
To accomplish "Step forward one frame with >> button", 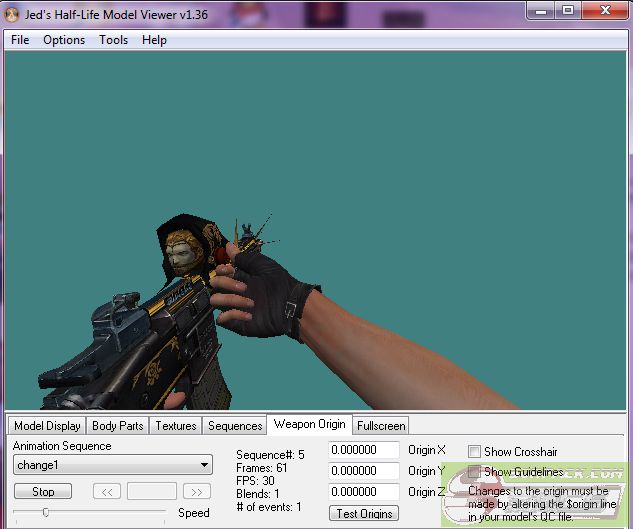I will 197,491.
